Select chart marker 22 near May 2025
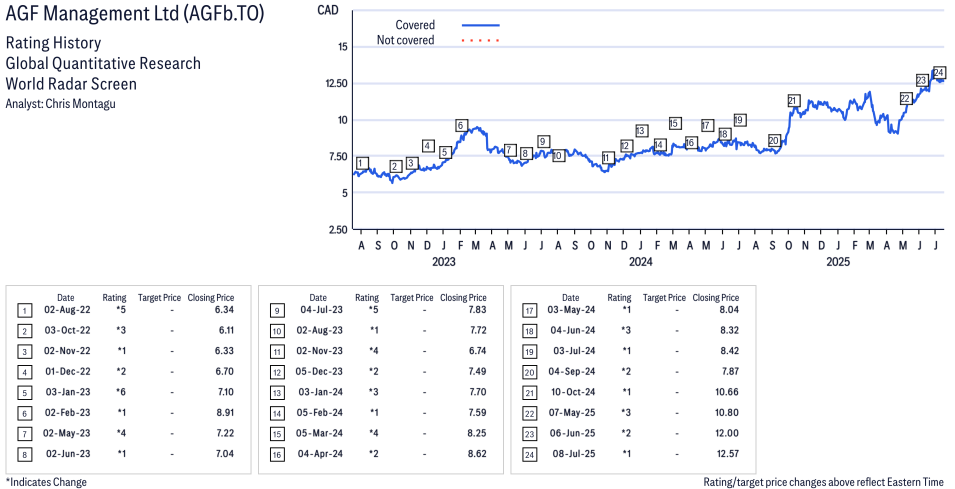Screen dimensions: 955x489 [905, 99]
